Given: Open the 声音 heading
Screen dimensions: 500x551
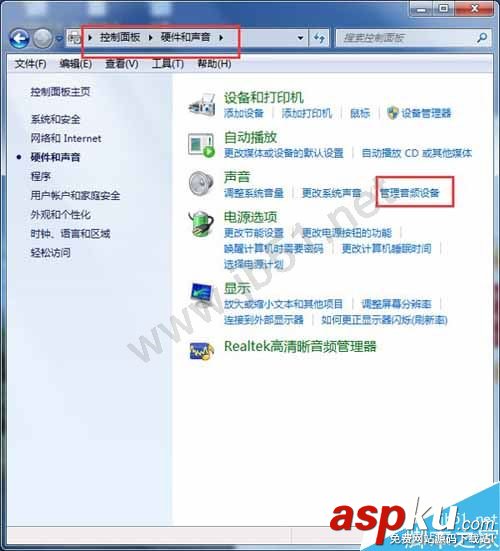Looking at the screenshot, I should pyautogui.click(x=237, y=177).
